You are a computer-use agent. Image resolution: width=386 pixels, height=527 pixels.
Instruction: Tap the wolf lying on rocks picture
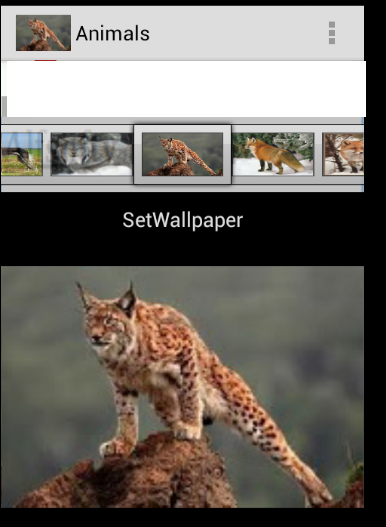(91, 154)
